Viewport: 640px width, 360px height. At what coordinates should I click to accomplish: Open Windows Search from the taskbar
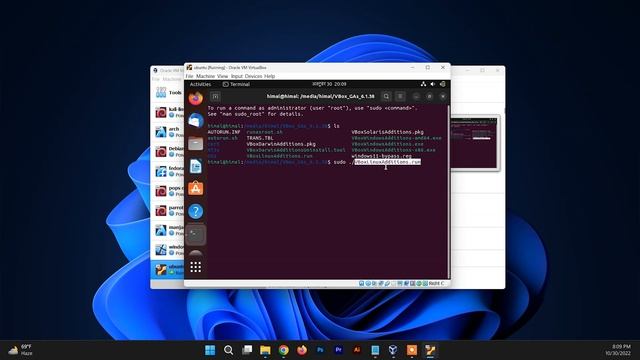(x=229, y=350)
